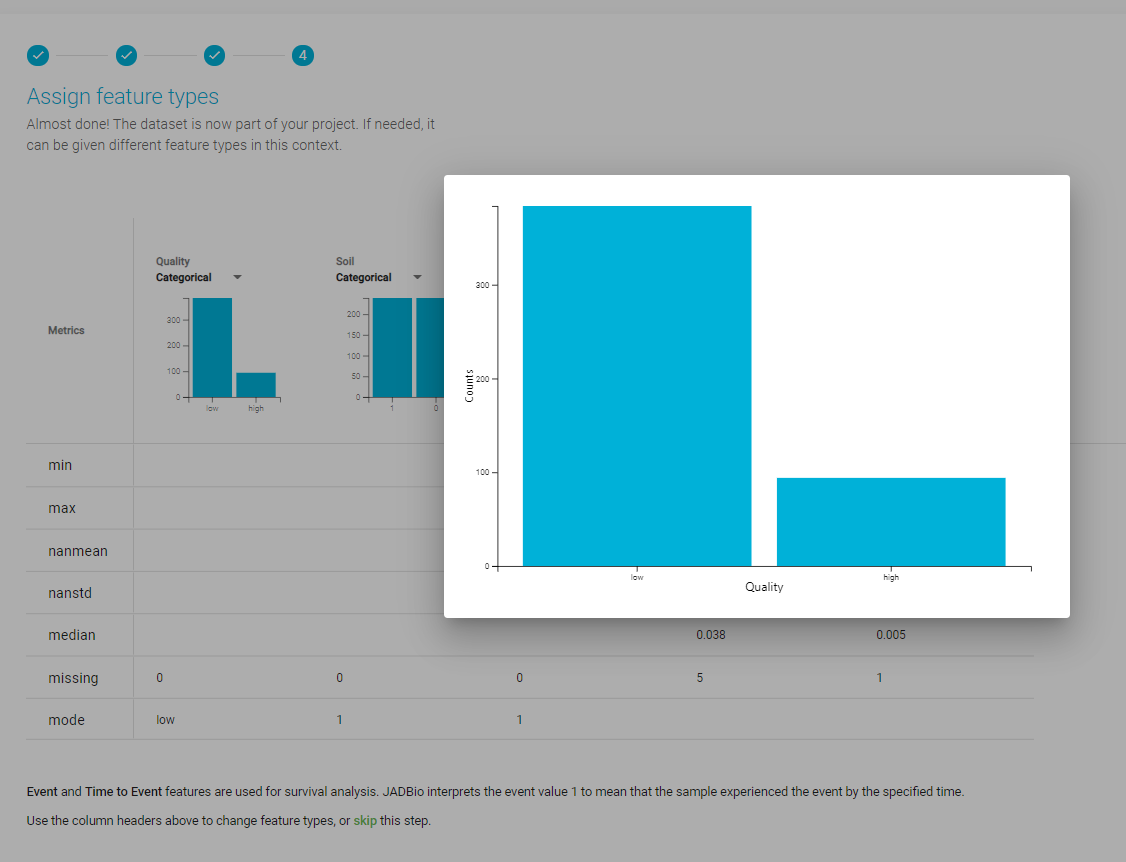Select the 'nanstd' row label
The height and width of the screenshot is (862, 1126).
pos(70,593)
